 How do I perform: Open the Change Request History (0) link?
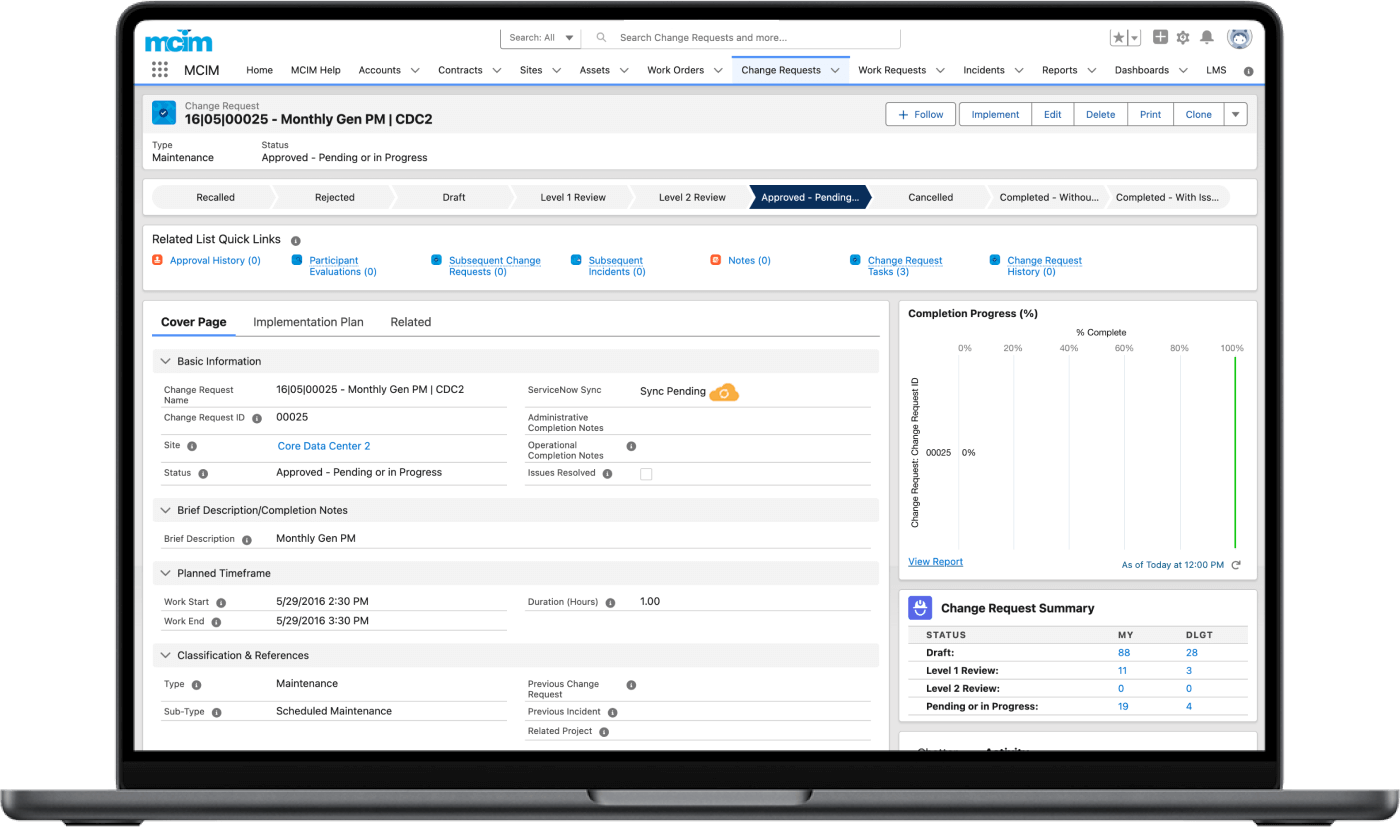point(1044,266)
